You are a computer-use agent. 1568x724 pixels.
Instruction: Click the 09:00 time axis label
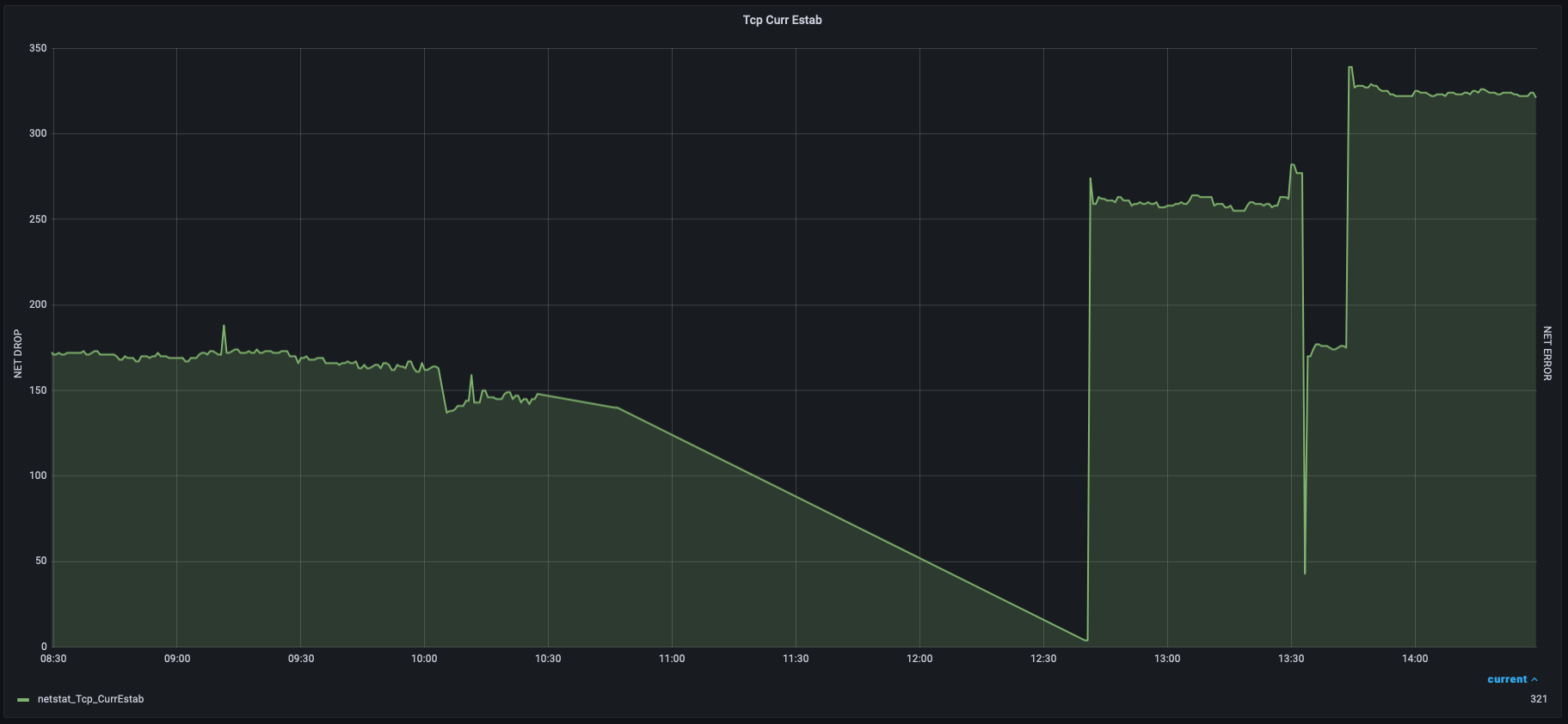tap(177, 659)
